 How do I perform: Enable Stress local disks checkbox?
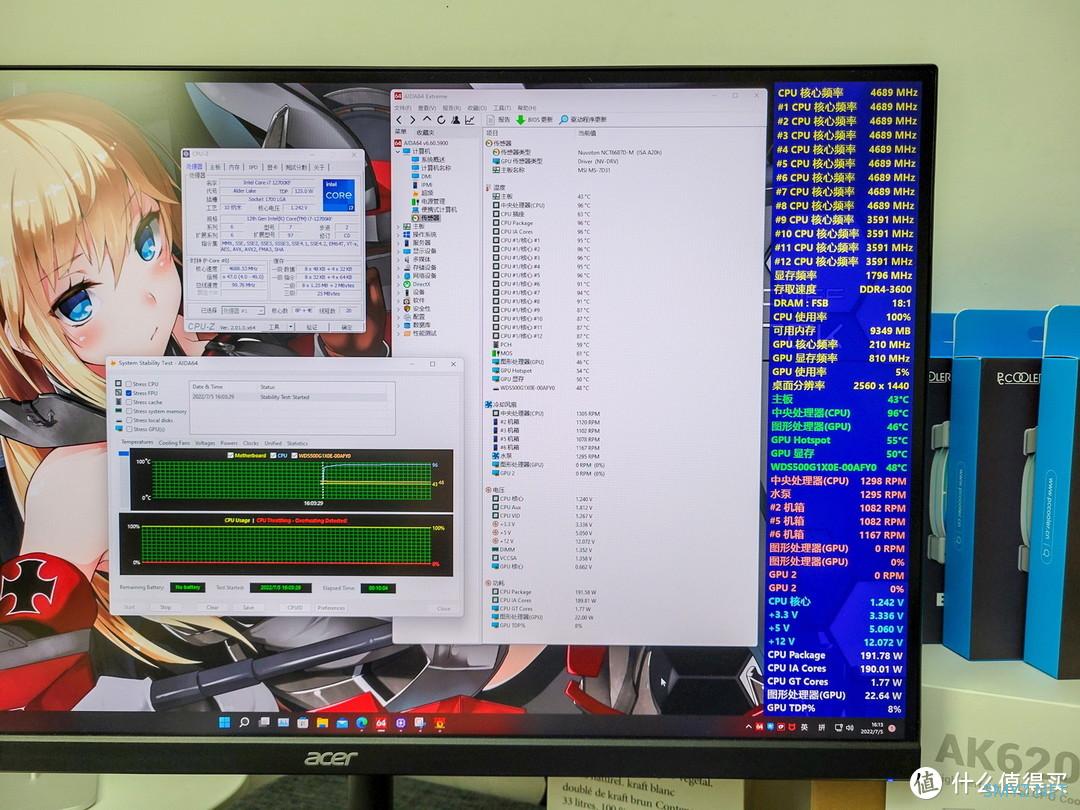tap(129, 420)
